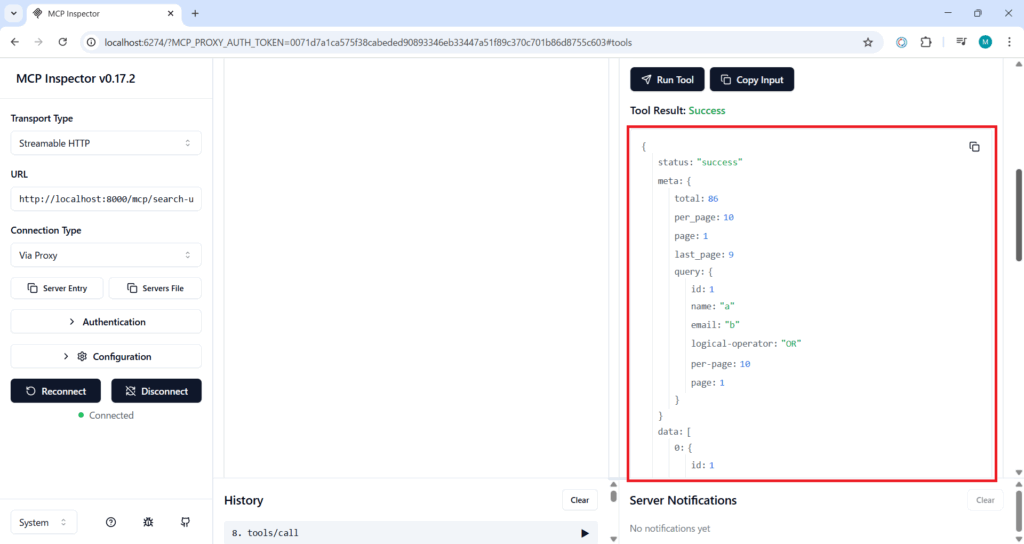Click the server URL input field
The image size is (1024, 544).
click(105, 199)
